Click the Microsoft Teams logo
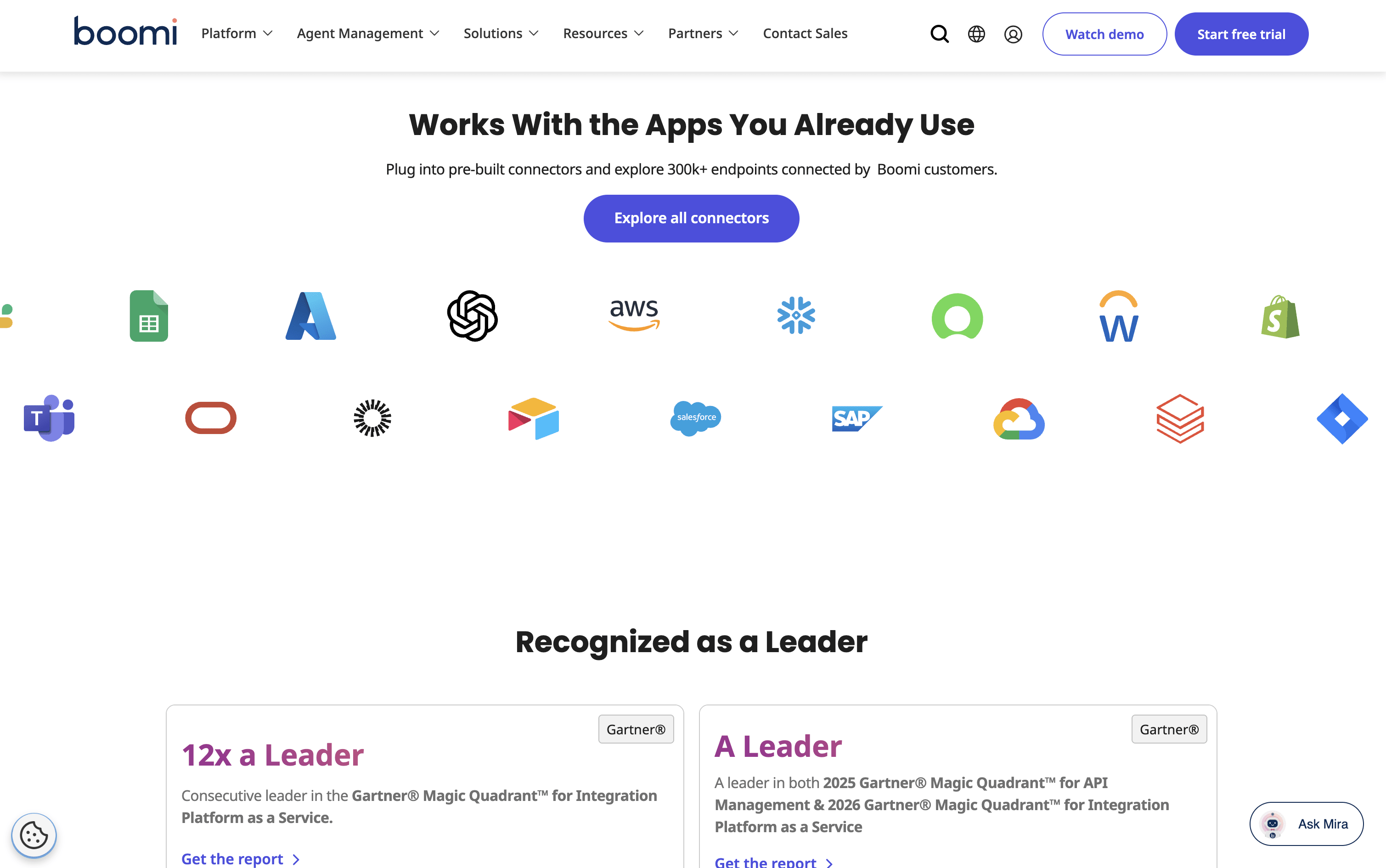The width and height of the screenshot is (1386, 868). 49,418
